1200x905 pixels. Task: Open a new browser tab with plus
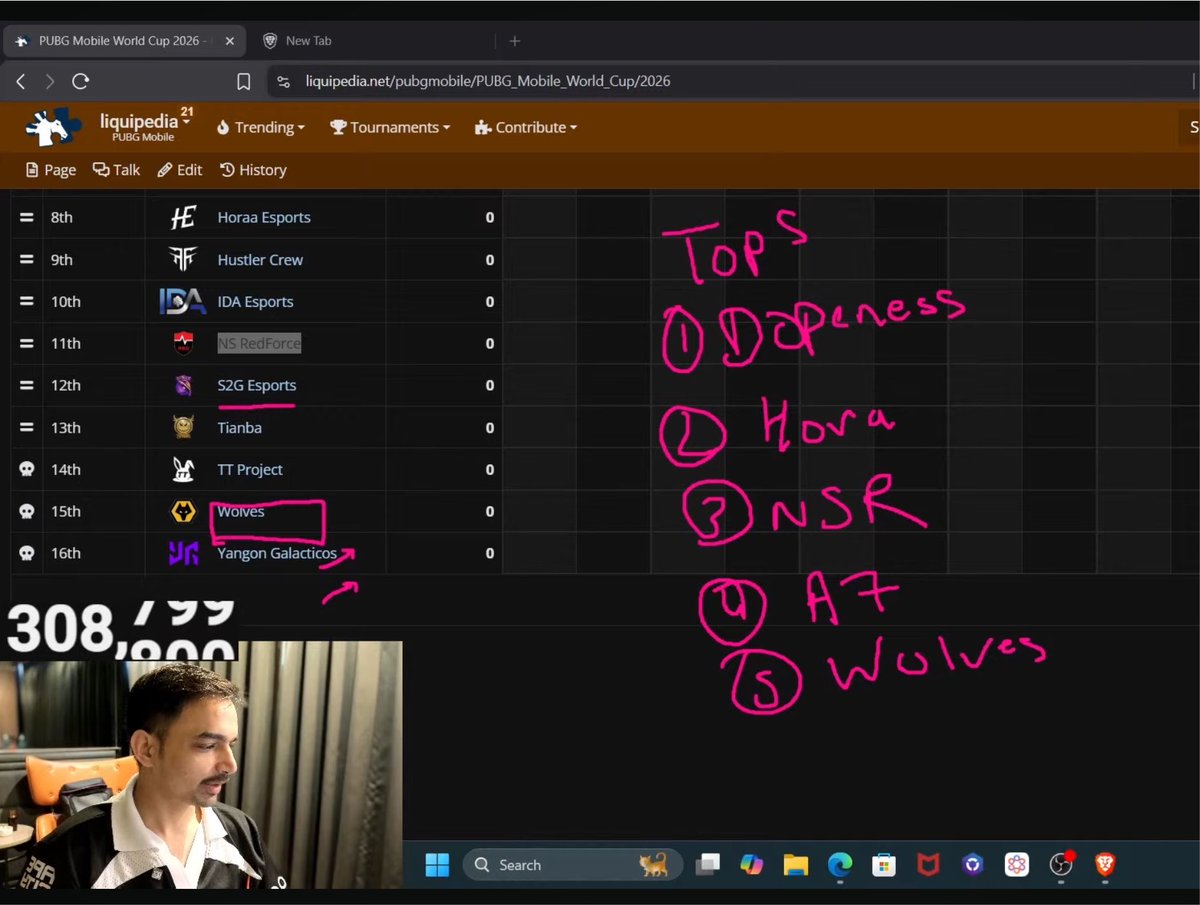(515, 41)
